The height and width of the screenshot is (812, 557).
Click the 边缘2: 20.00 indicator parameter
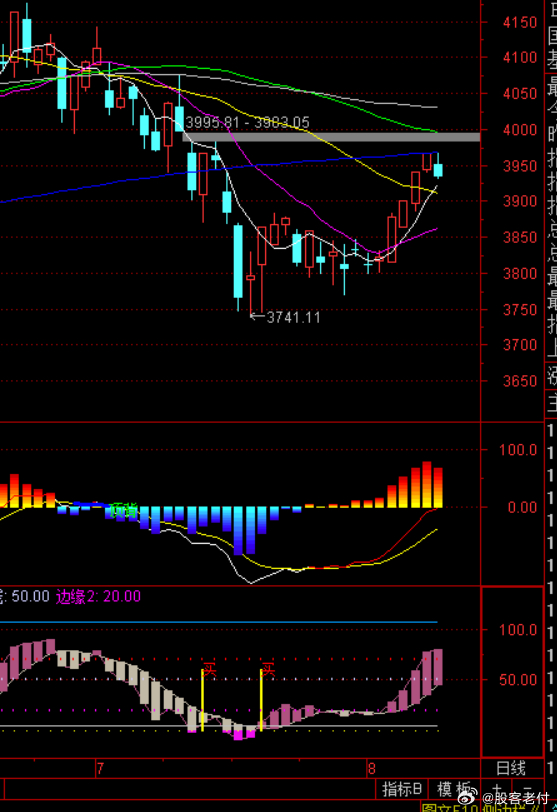coord(98,597)
